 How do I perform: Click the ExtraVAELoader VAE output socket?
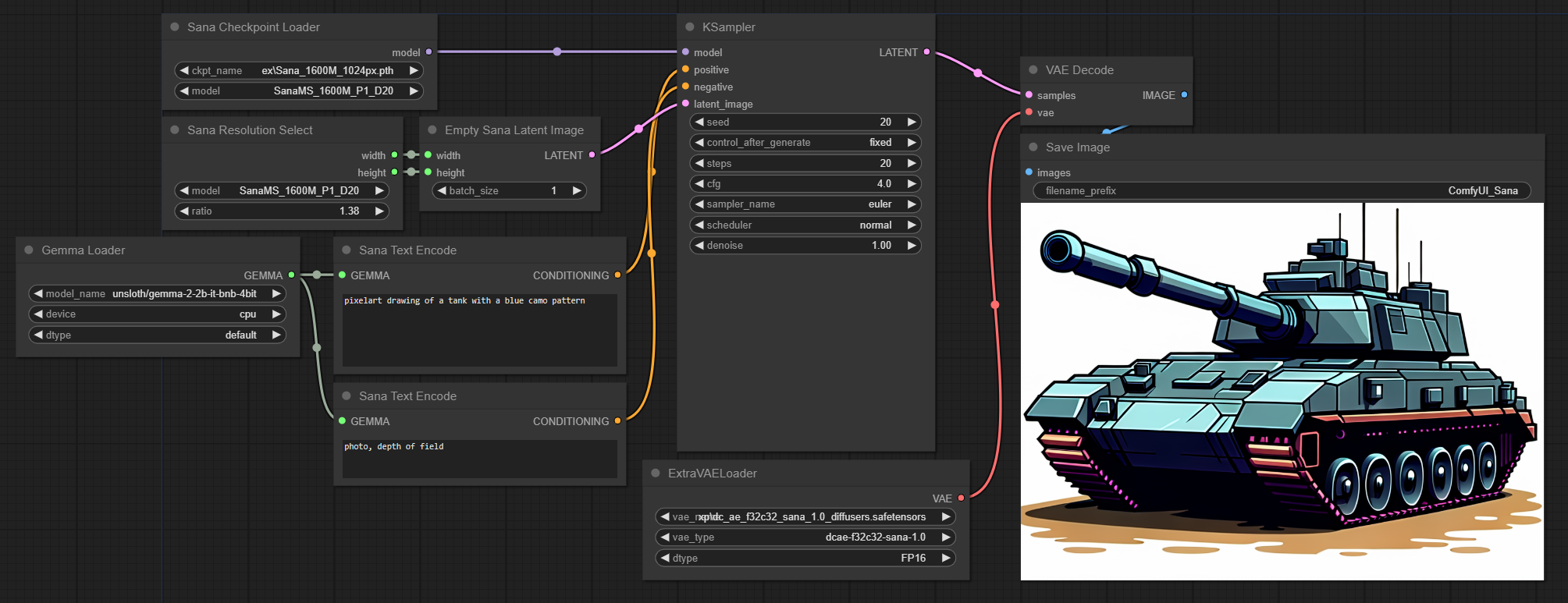(x=961, y=498)
